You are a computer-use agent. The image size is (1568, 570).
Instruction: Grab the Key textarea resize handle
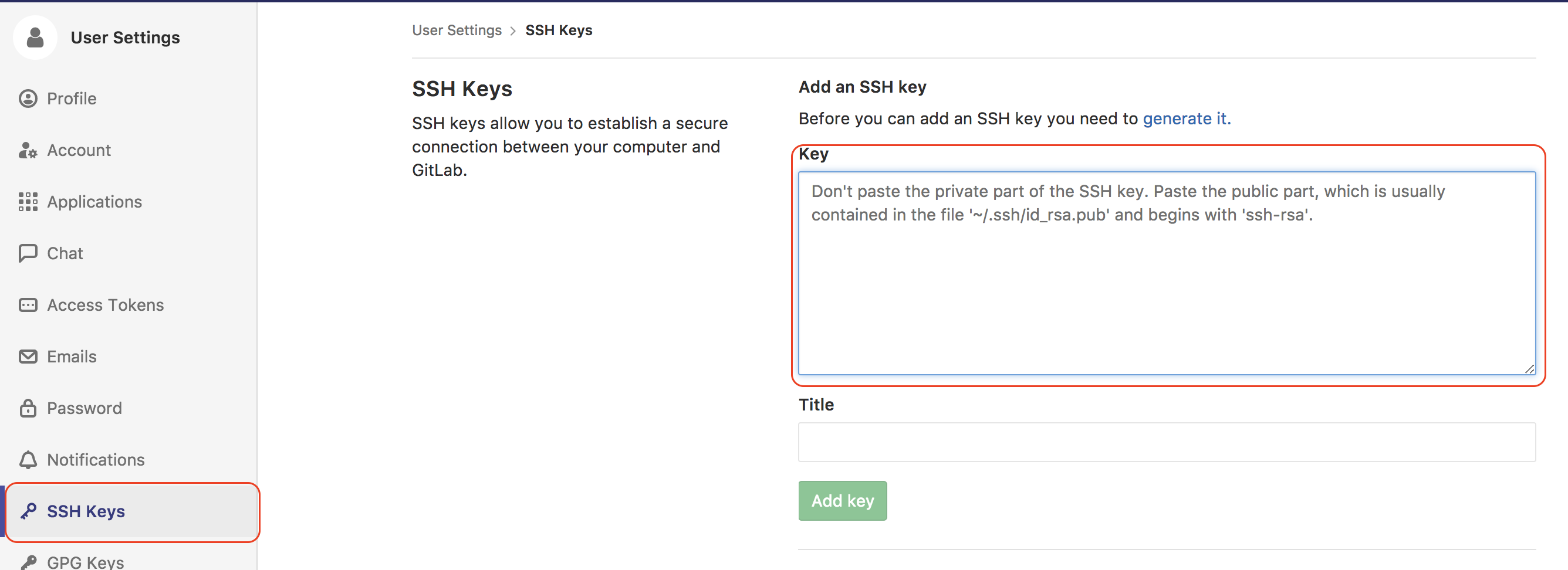point(1530,369)
